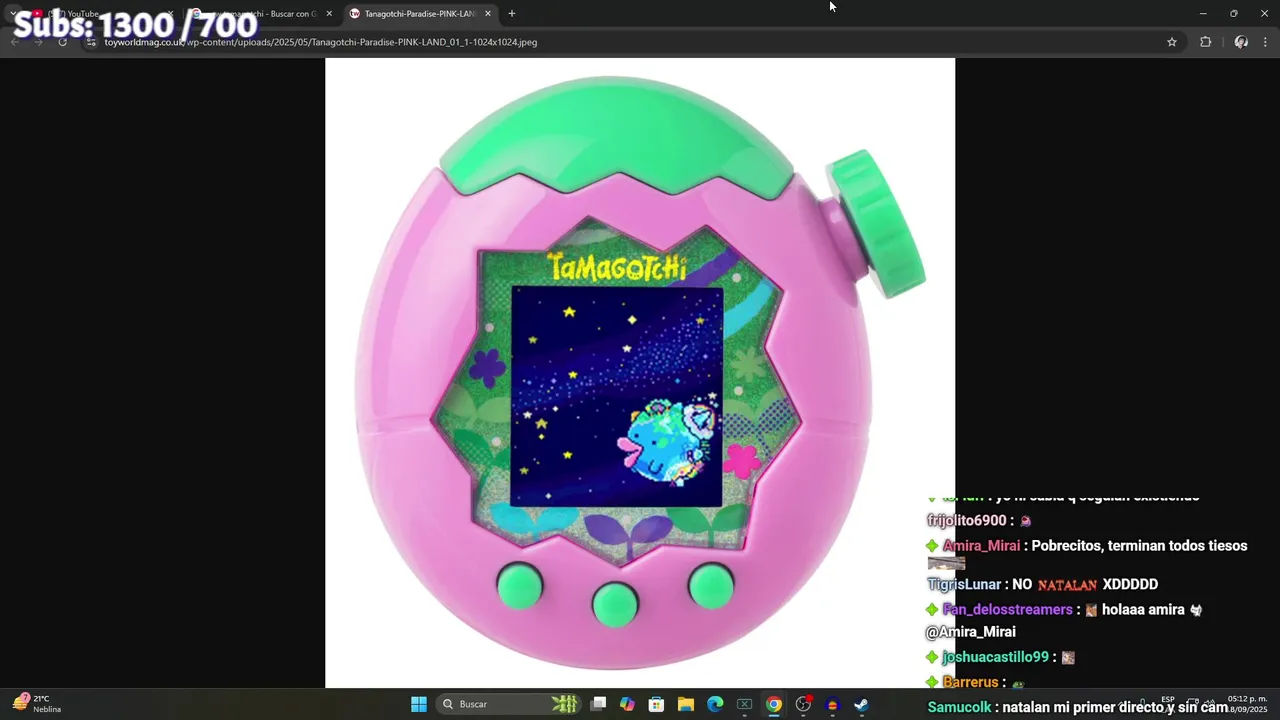
Task: Click the taskbar icon left of Steam
Action: (x=832, y=704)
